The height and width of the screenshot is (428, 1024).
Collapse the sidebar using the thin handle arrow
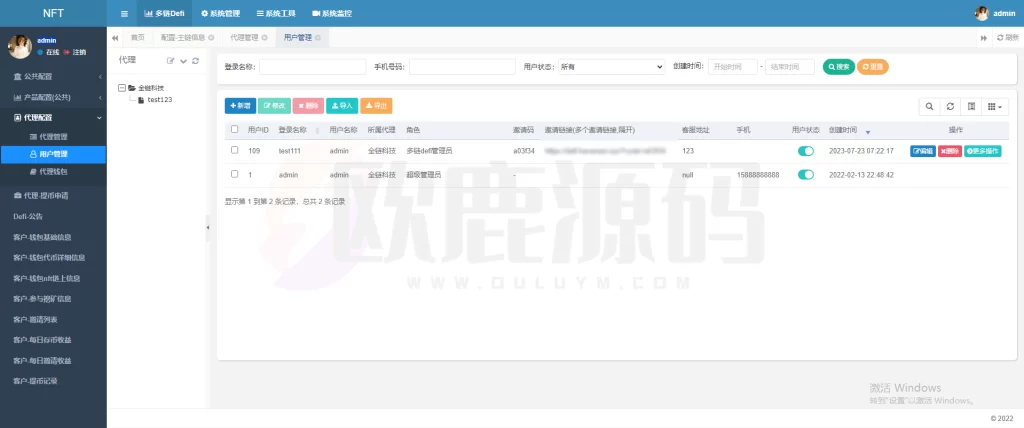[x=208, y=227]
